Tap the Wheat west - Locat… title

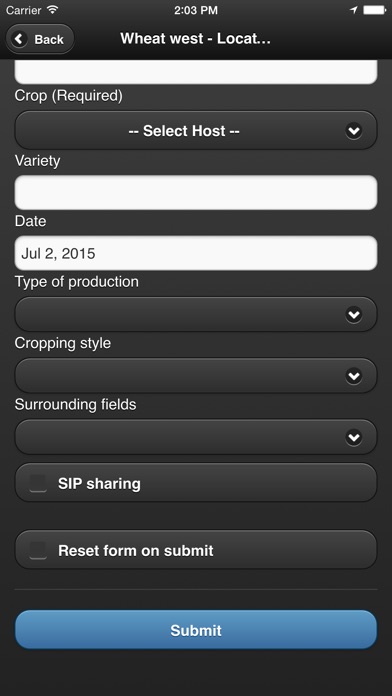click(x=195, y=39)
